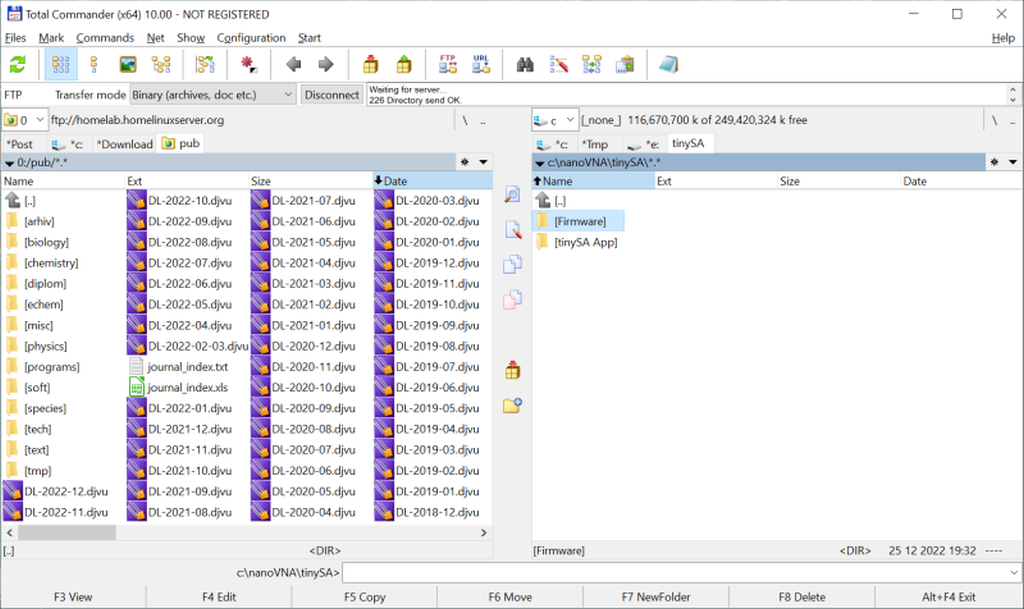Sort the left panel by the Date column
Screen dimensions: 1024x609
(432, 181)
